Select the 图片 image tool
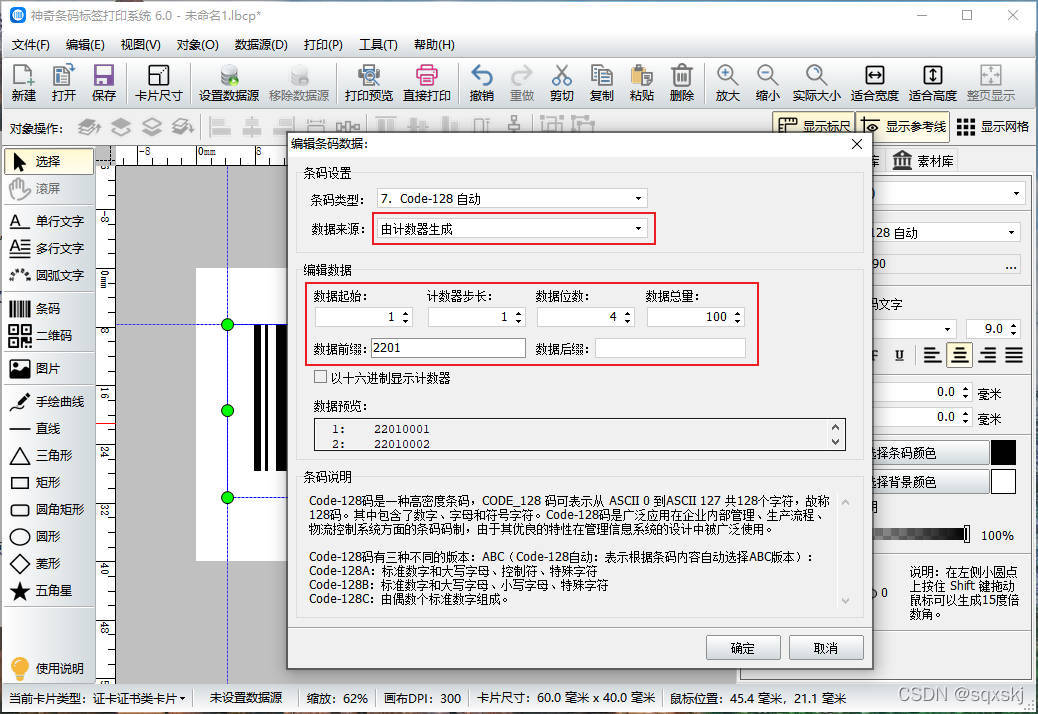 48,369
